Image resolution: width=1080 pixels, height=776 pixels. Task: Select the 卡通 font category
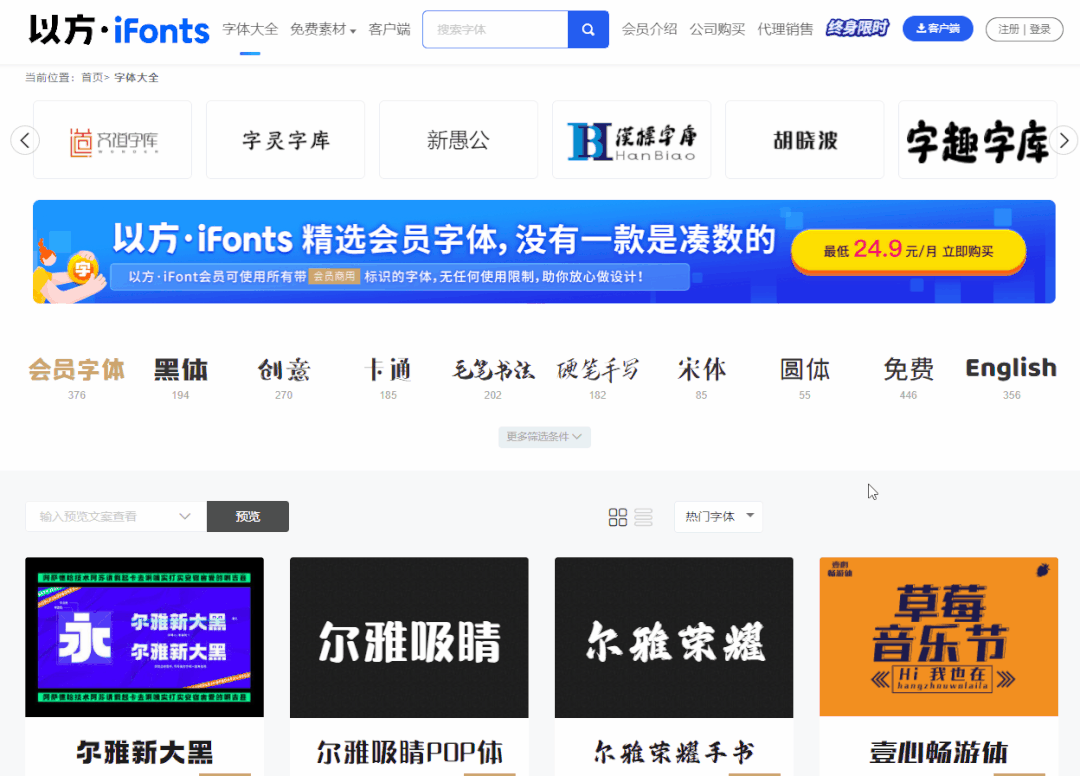tap(388, 377)
